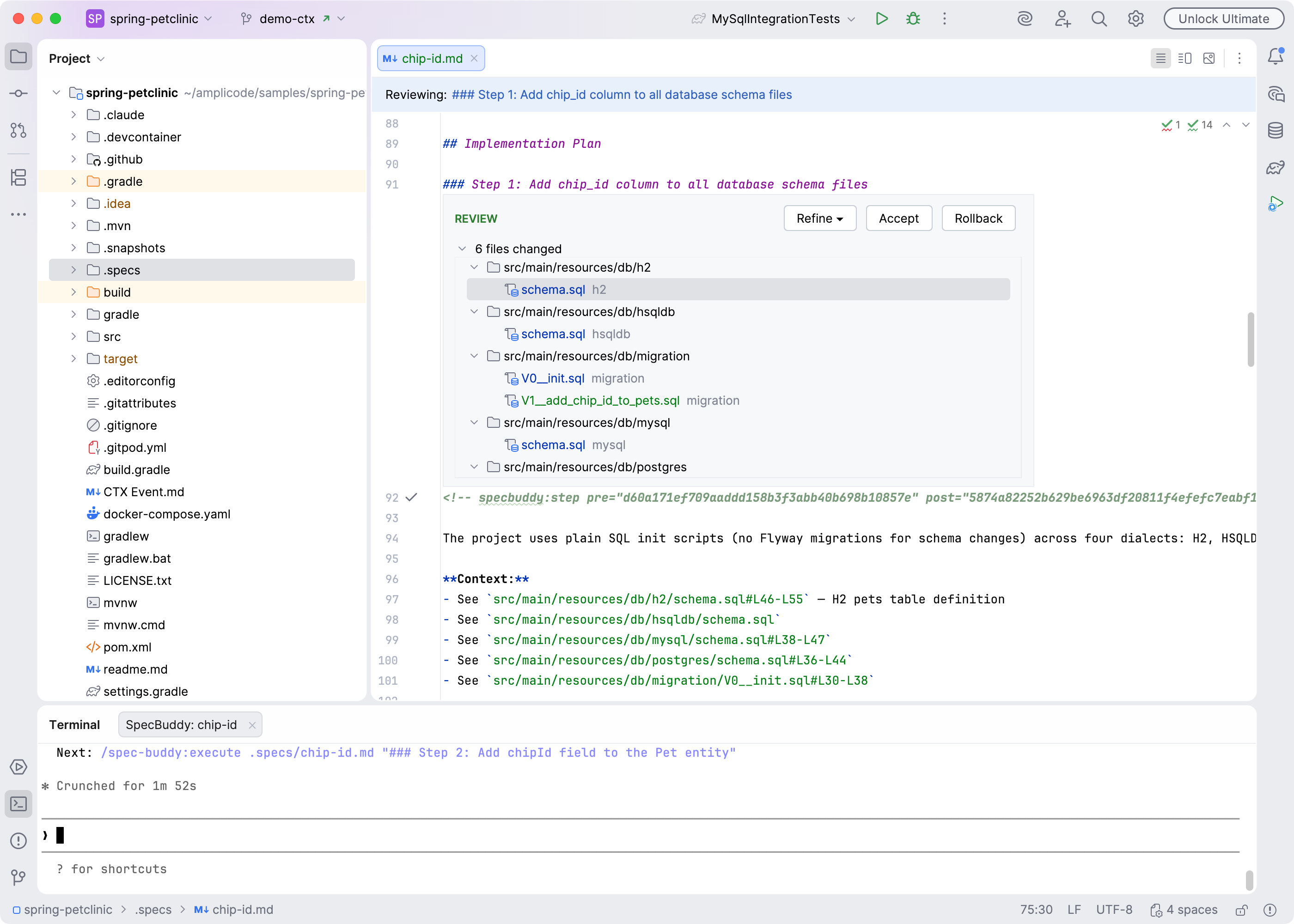Select the SpecBuddy: chip-id terminal tab
This screenshot has height=924, width=1294.
(x=181, y=724)
